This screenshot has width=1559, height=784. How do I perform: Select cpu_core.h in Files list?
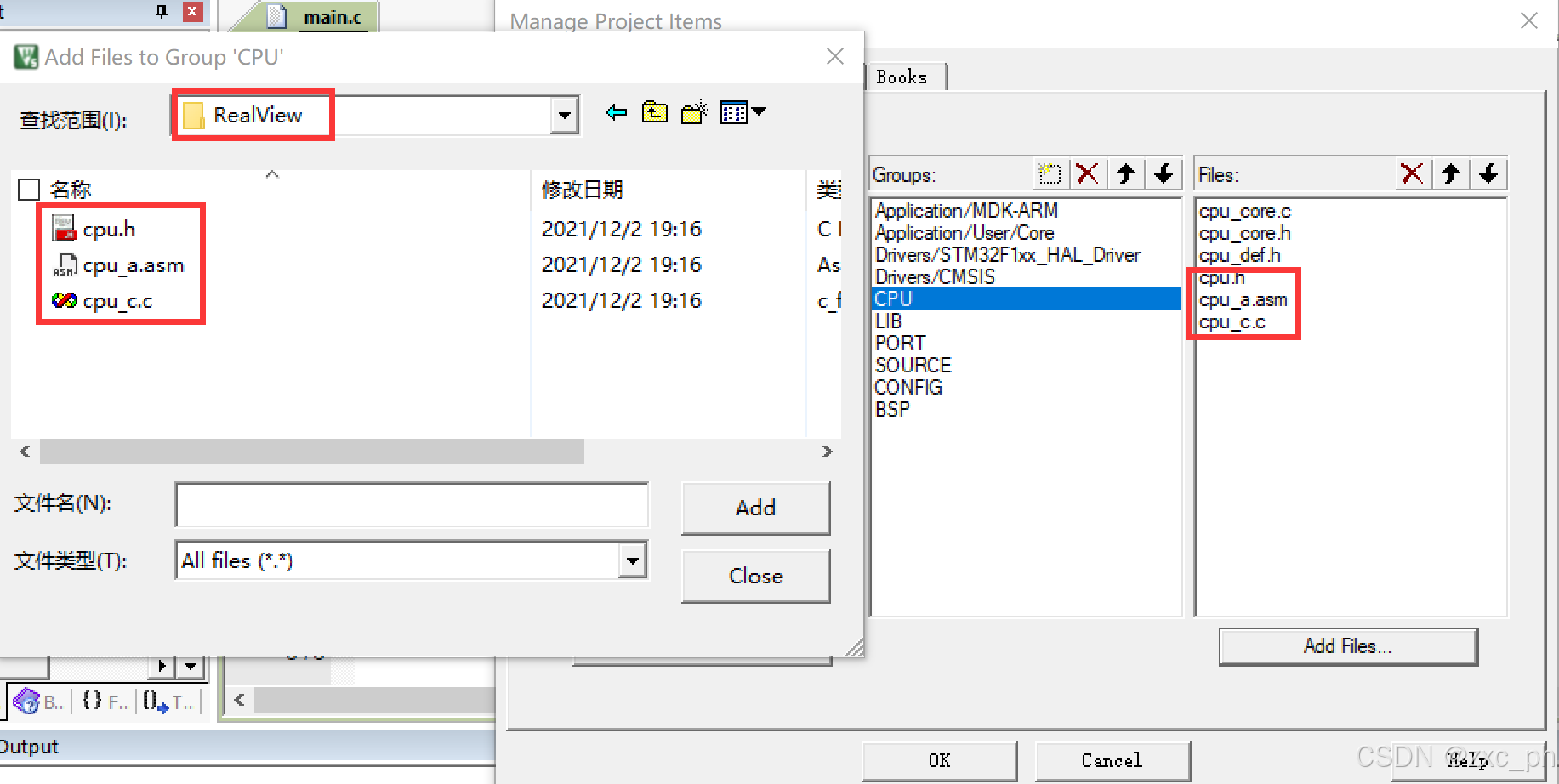1244,233
